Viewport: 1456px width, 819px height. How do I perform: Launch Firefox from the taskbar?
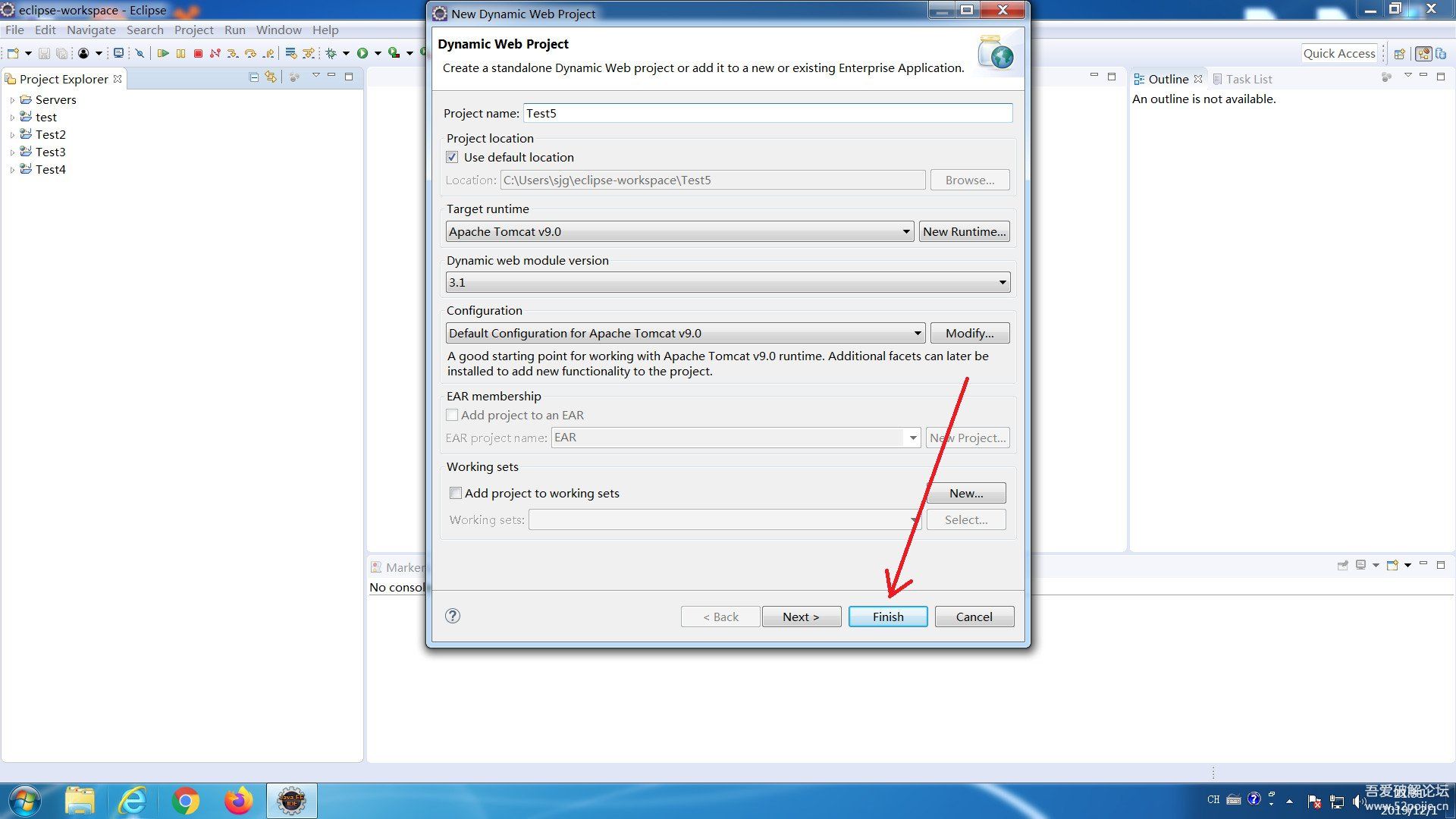(238, 801)
